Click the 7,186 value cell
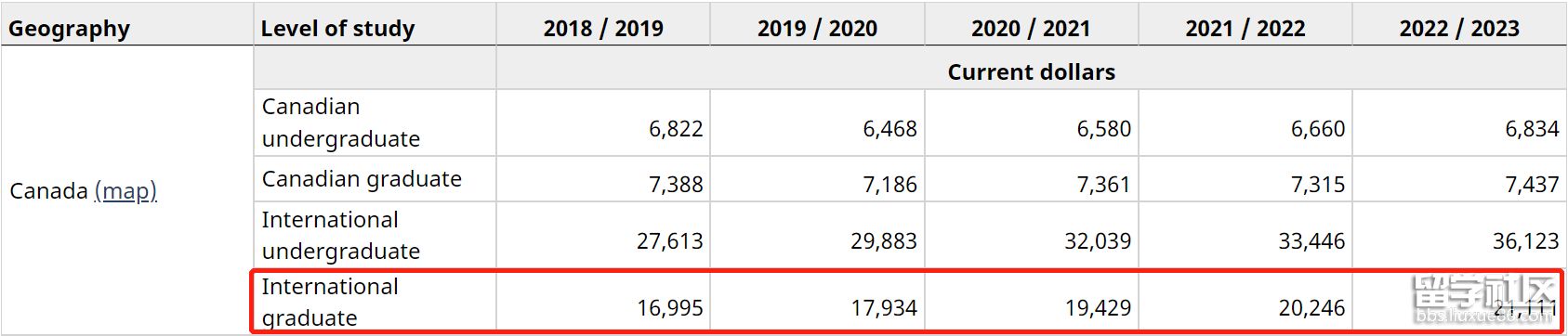This screenshot has height=336, width=1568. pos(817,179)
